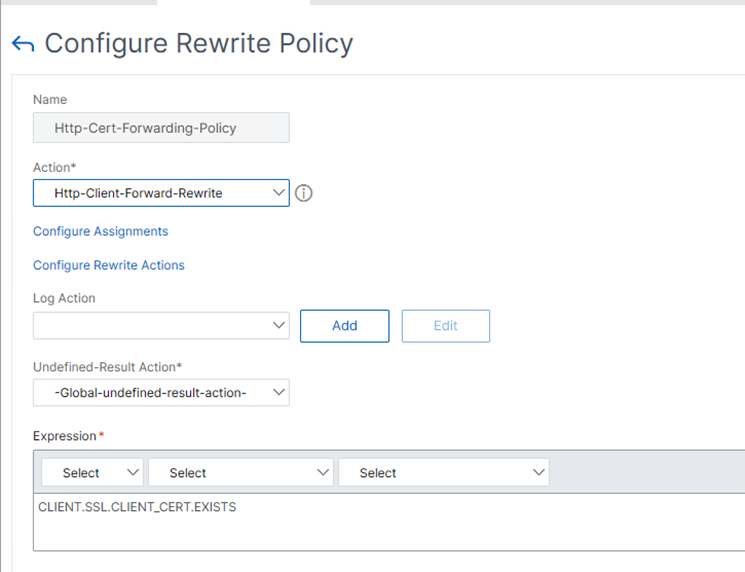
Task: Click the Log Action field label
Action: (x=64, y=298)
